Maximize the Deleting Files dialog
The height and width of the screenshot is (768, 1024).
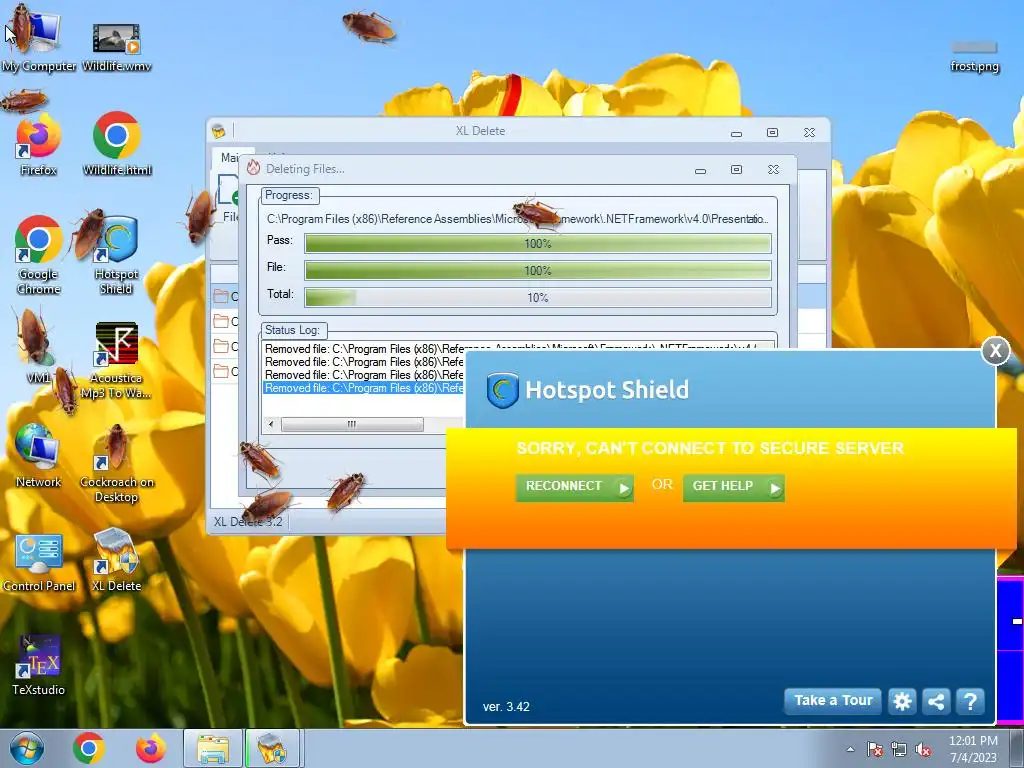point(736,170)
